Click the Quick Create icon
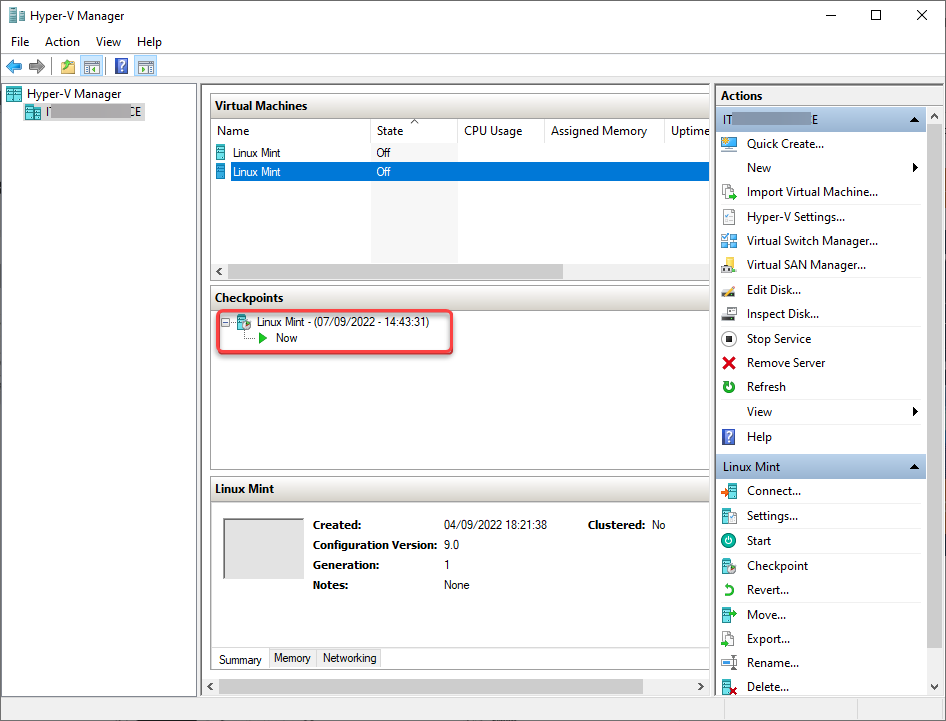Screen dimensions: 946x721 (x=729, y=144)
